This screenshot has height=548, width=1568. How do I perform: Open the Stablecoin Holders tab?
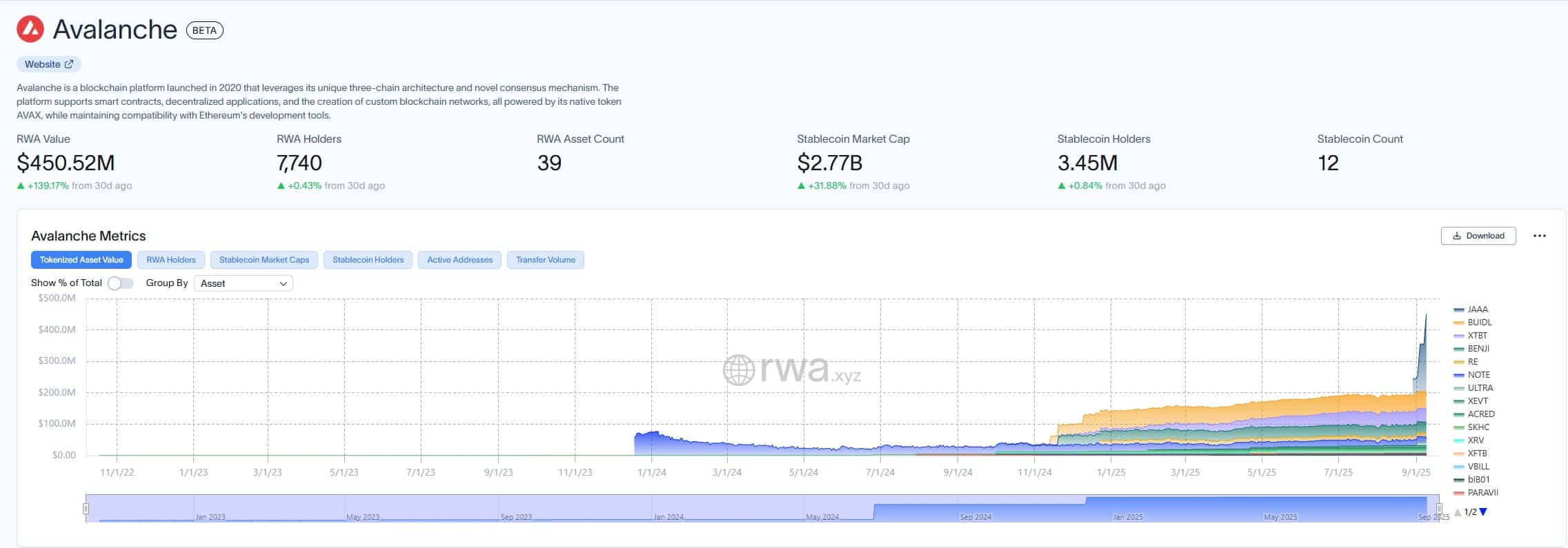[368, 260]
